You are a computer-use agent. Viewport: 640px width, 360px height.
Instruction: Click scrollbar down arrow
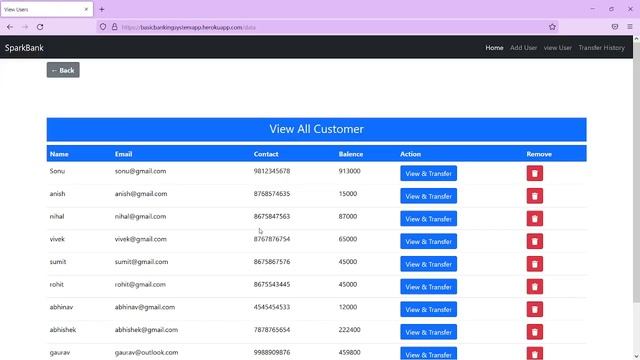[x=636, y=356]
